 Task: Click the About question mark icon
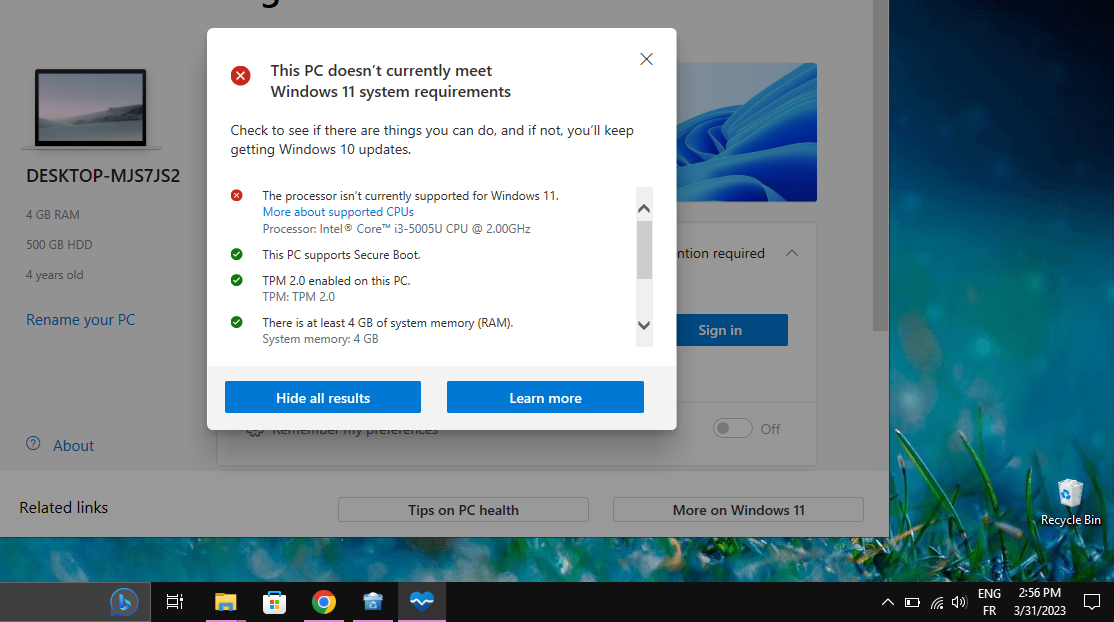(x=33, y=444)
